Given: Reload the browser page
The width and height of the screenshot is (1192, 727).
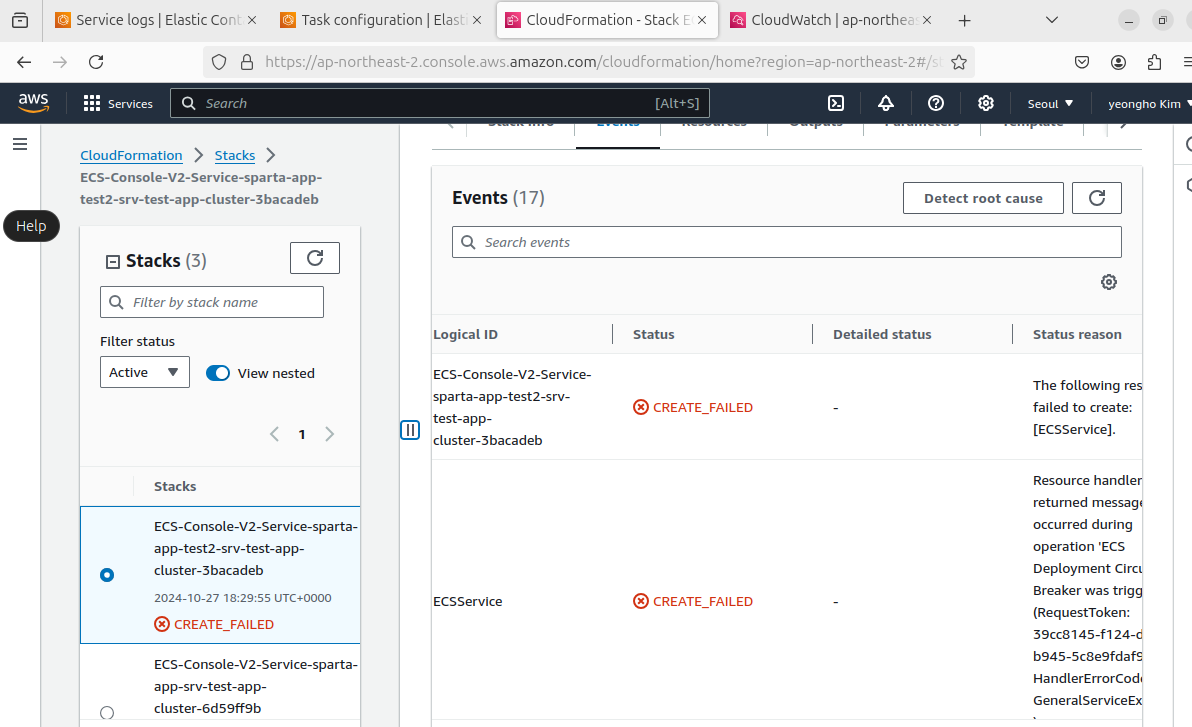Looking at the screenshot, I should click(96, 62).
